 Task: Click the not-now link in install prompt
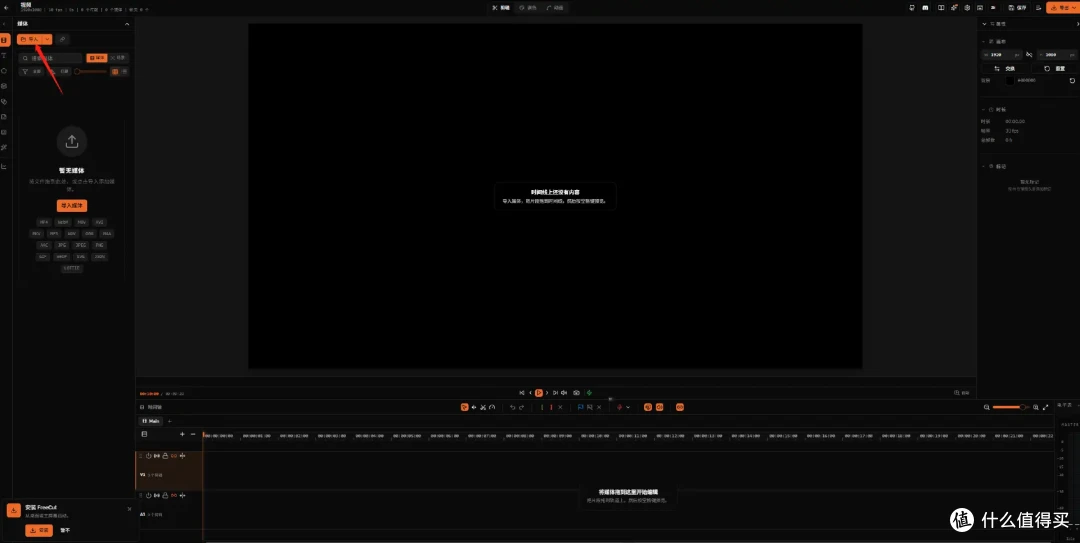(x=65, y=530)
